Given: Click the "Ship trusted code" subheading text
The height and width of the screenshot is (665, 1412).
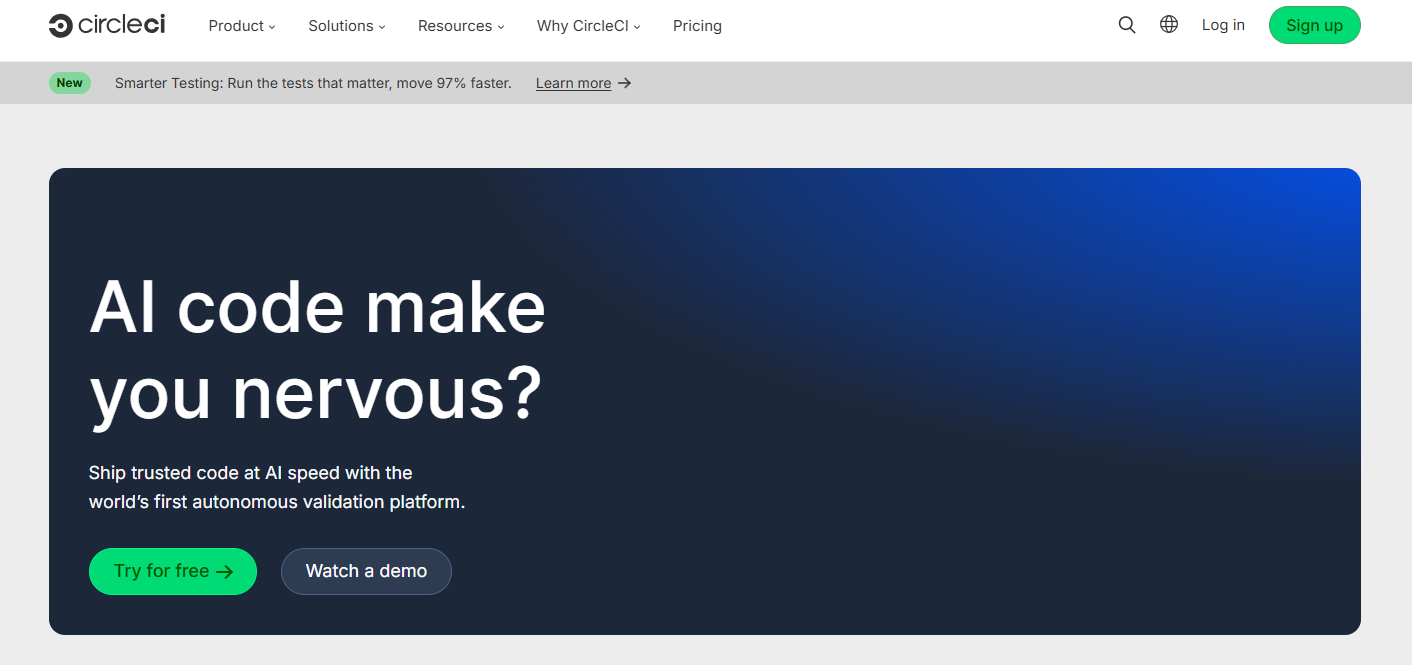Looking at the screenshot, I should coord(277,487).
